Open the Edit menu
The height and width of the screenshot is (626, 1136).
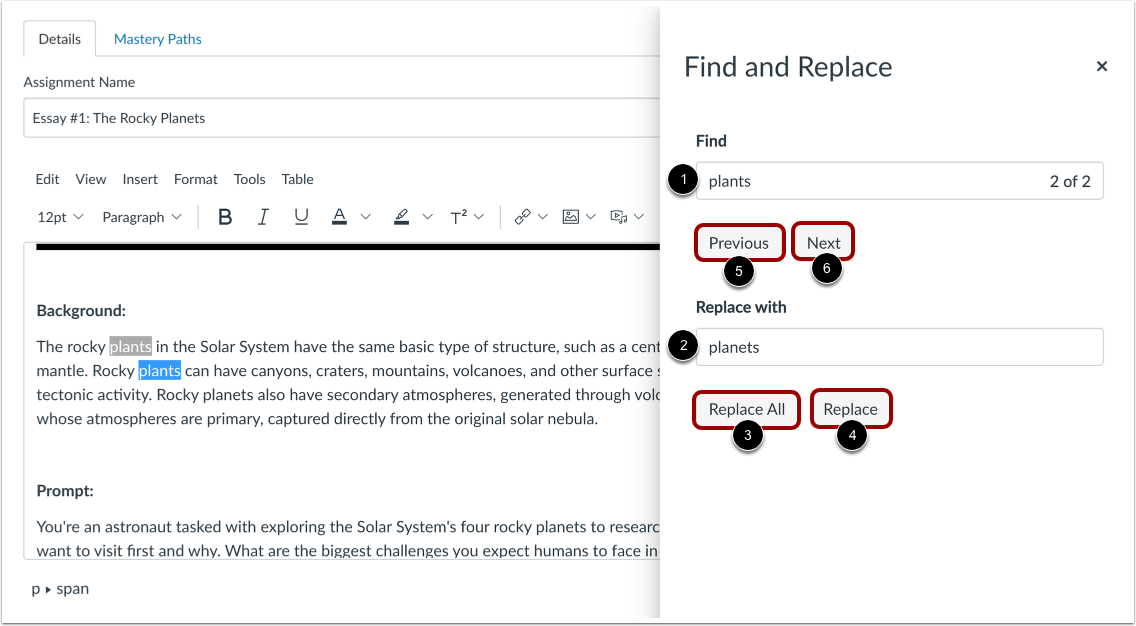[x=48, y=179]
